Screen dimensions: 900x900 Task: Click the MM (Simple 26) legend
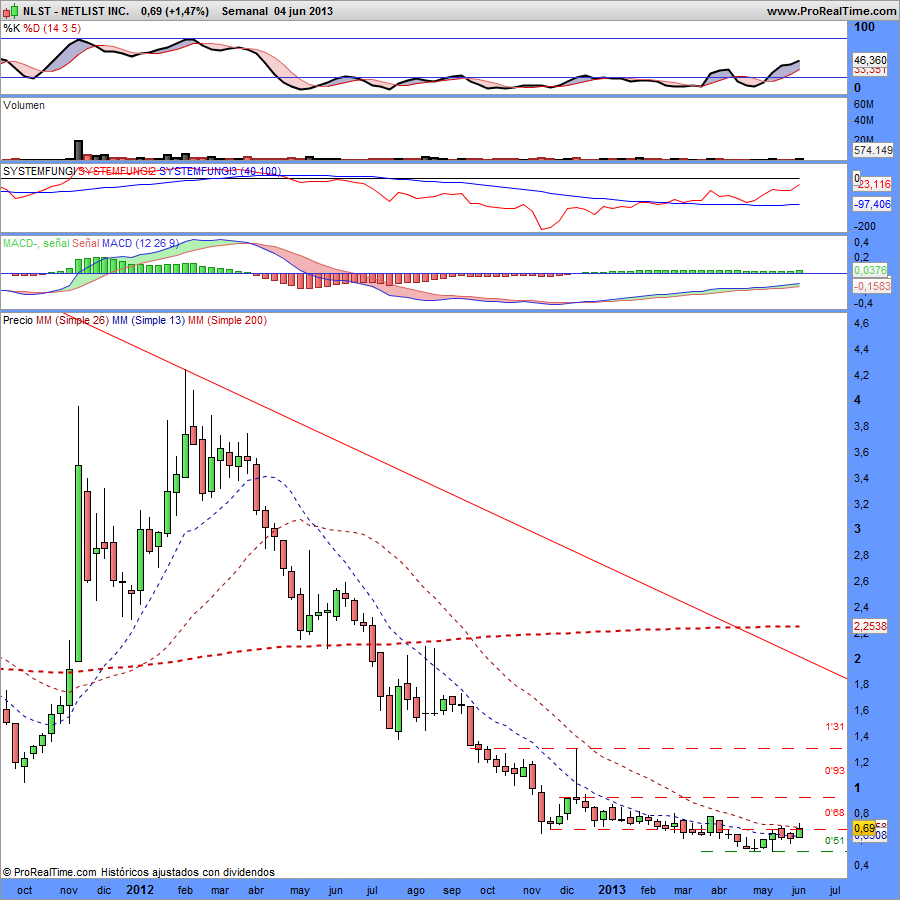72,320
